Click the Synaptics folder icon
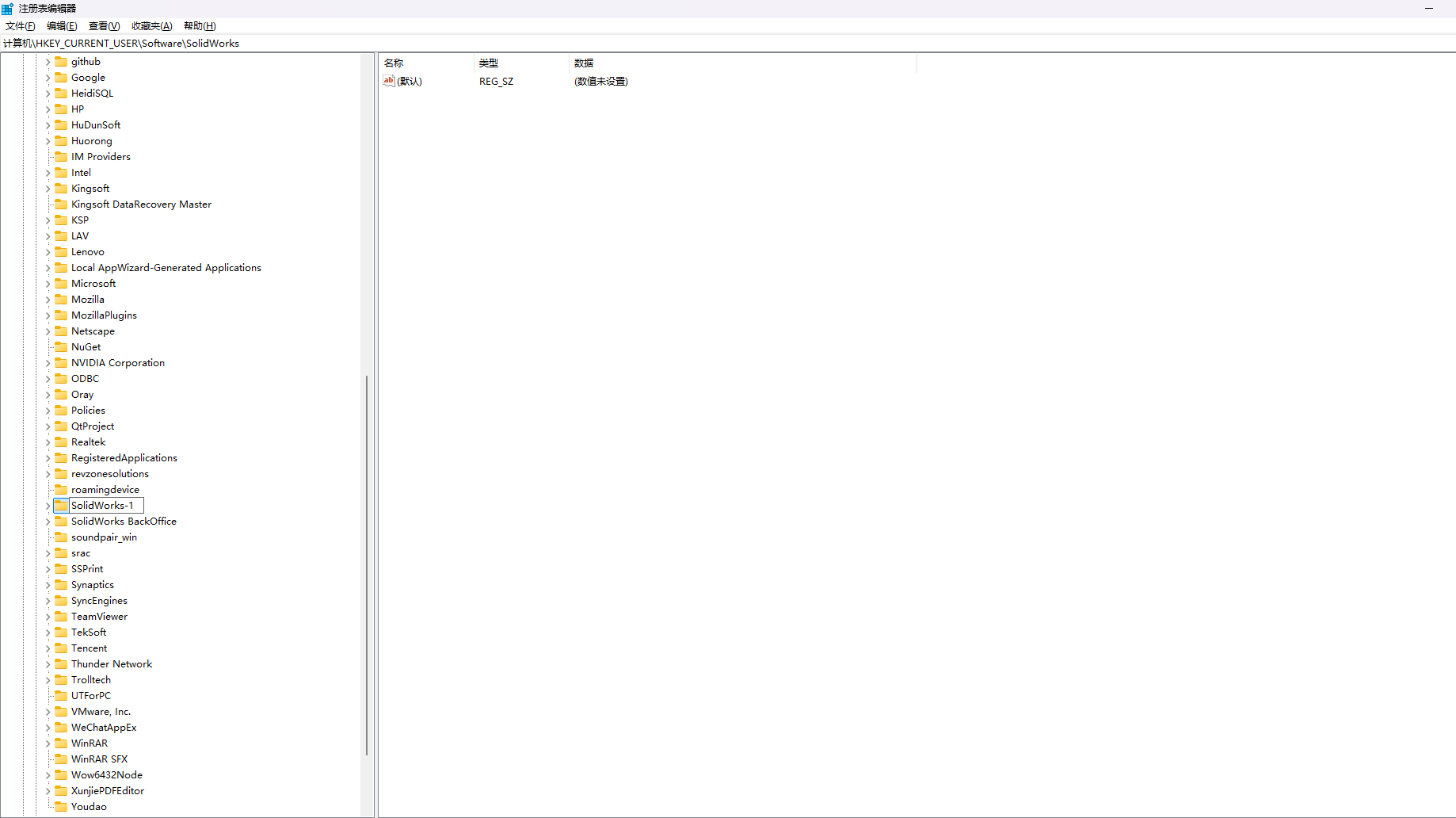The image size is (1456, 818). pyautogui.click(x=61, y=584)
